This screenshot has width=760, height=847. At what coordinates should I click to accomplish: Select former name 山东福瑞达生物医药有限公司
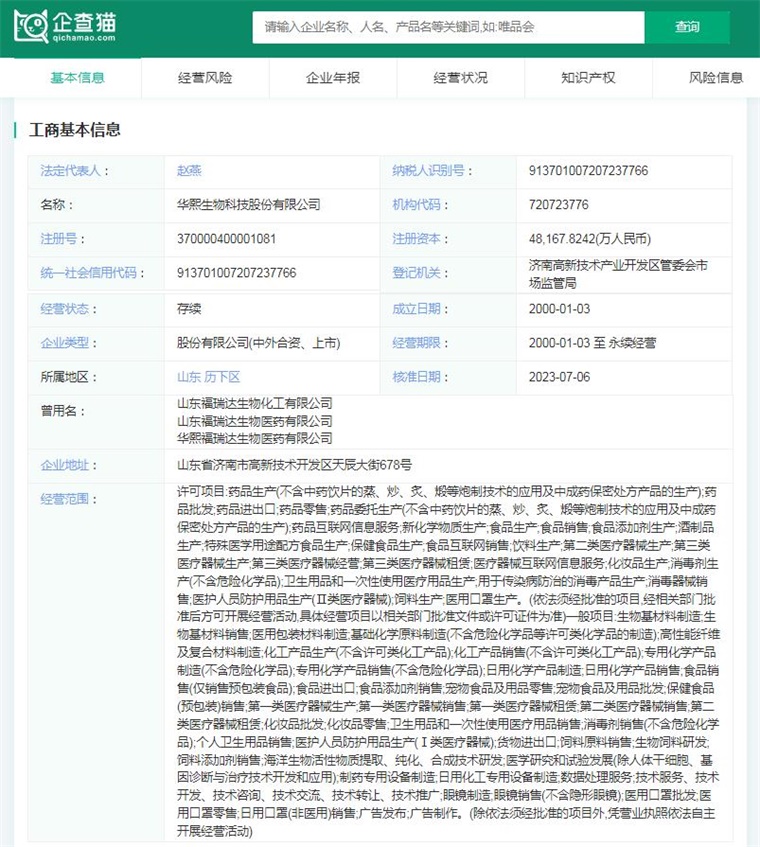(254, 421)
